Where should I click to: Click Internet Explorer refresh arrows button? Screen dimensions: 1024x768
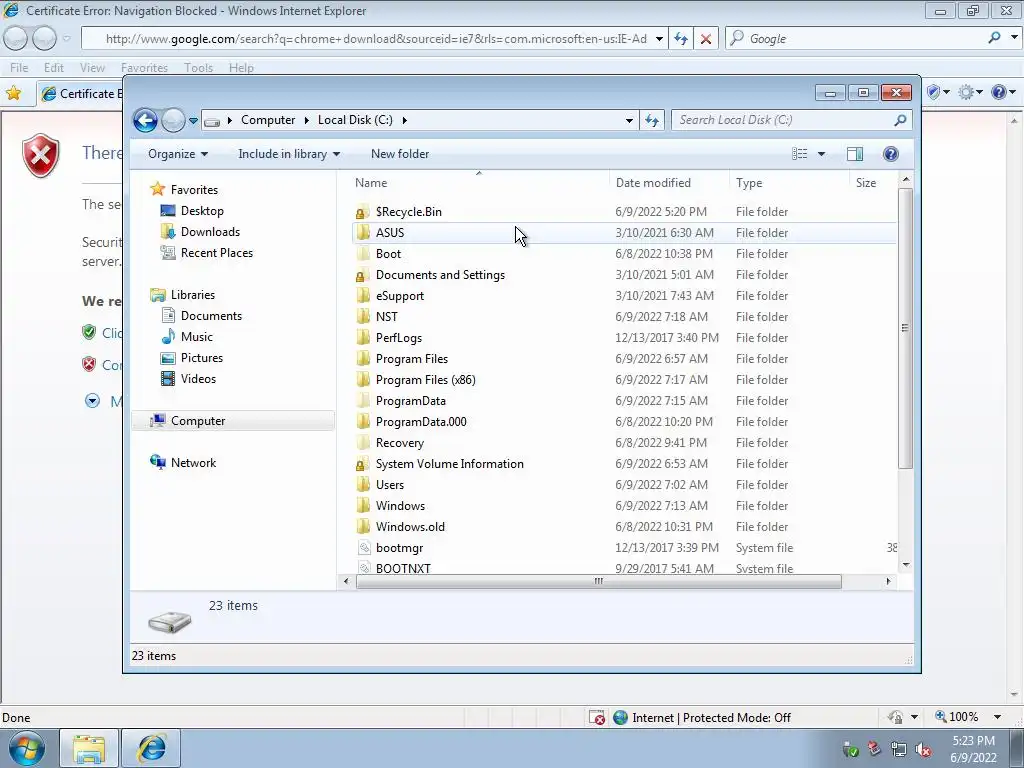click(680, 39)
